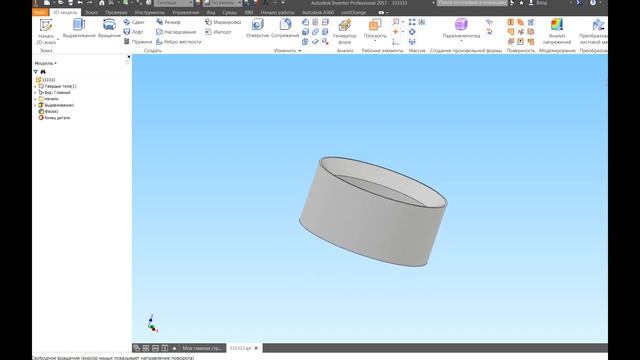Viewport: 640px width, 360px height.
Task: Open the orange Файл application menu
Action: point(40,12)
